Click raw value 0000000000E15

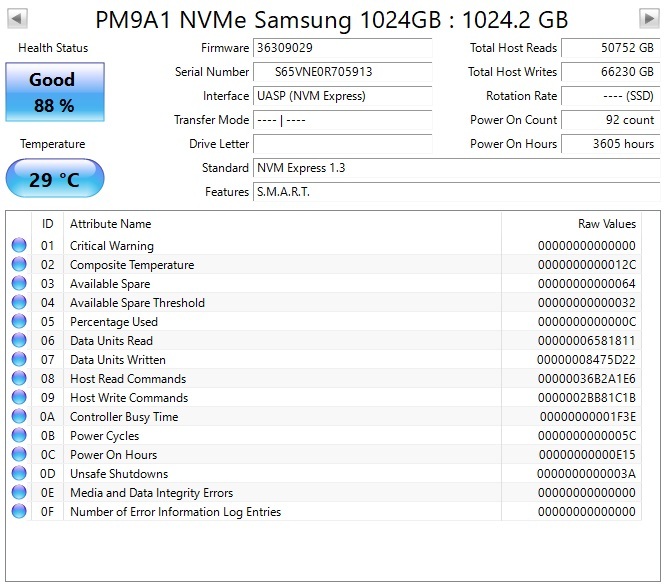click(587, 455)
